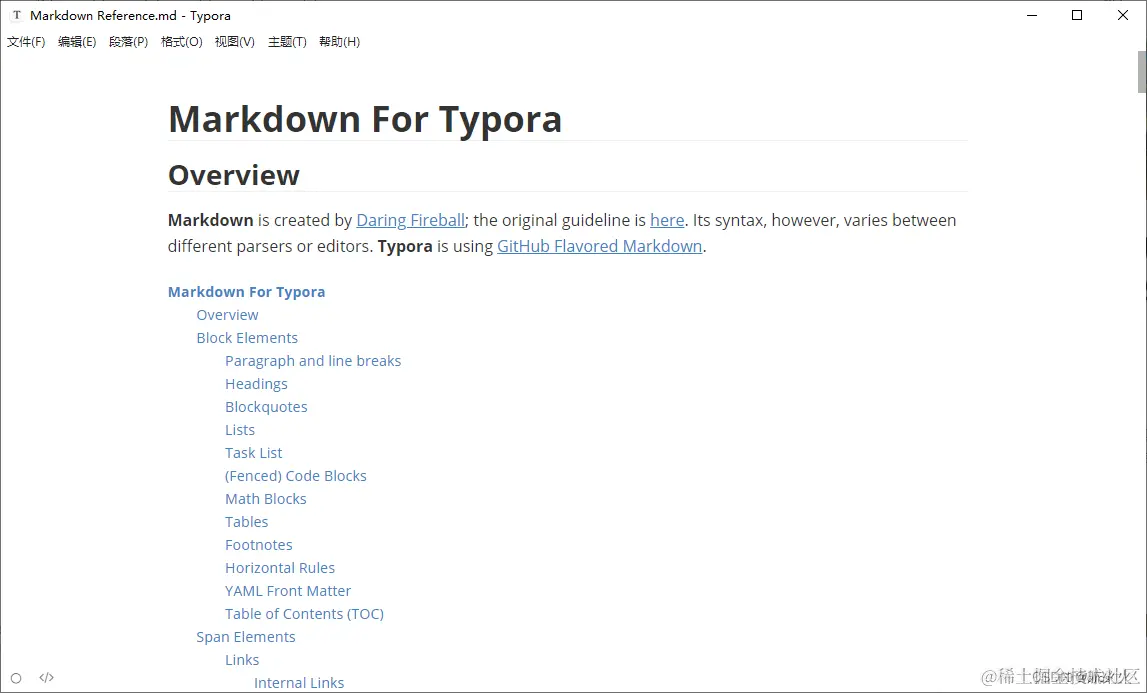The width and height of the screenshot is (1147, 693).
Task: Go to Span Elements TOC entry
Action: pyautogui.click(x=246, y=637)
